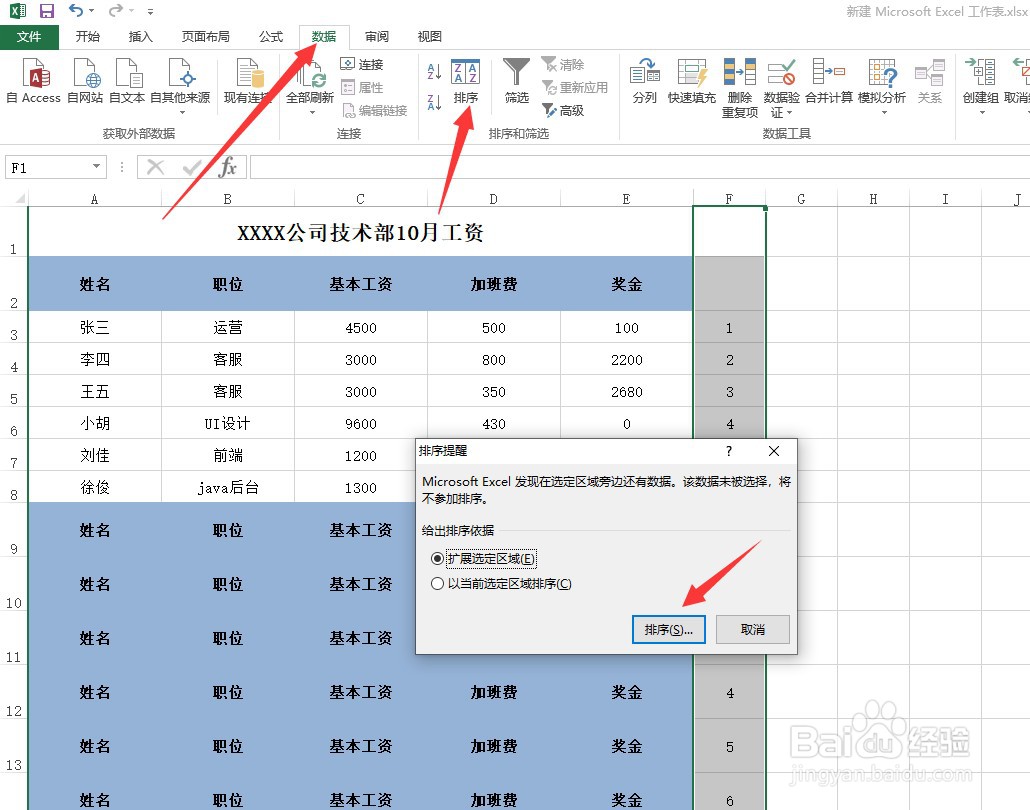Switch to the Insert (插入) tab
This screenshot has width=1030, height=810.
click(x=141, y=37)
